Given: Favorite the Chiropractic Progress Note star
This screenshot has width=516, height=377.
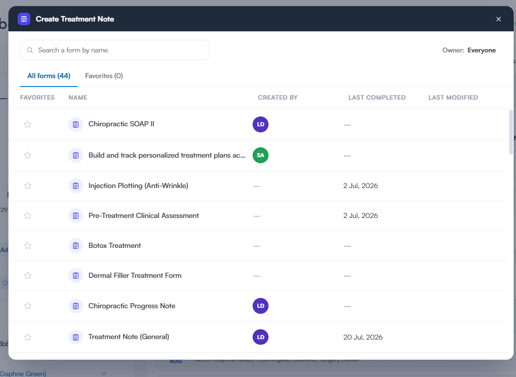Looking at the screenshot, I should pyautogui.click(x=28, y=306).
